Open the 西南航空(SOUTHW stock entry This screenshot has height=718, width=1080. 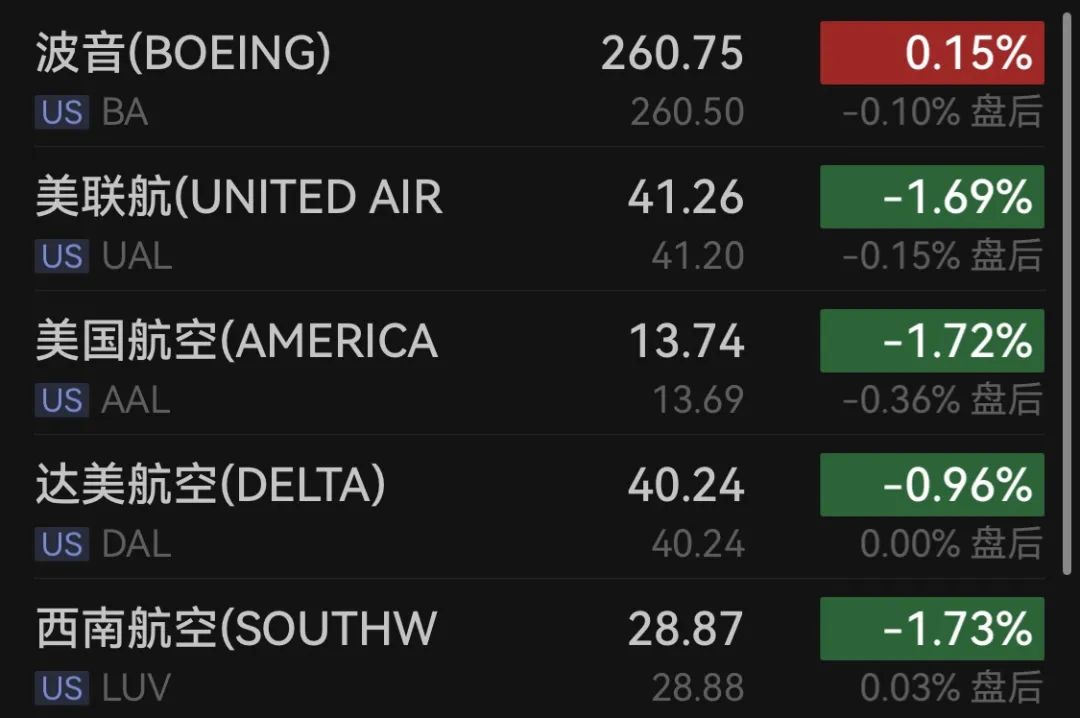[539, 648]
